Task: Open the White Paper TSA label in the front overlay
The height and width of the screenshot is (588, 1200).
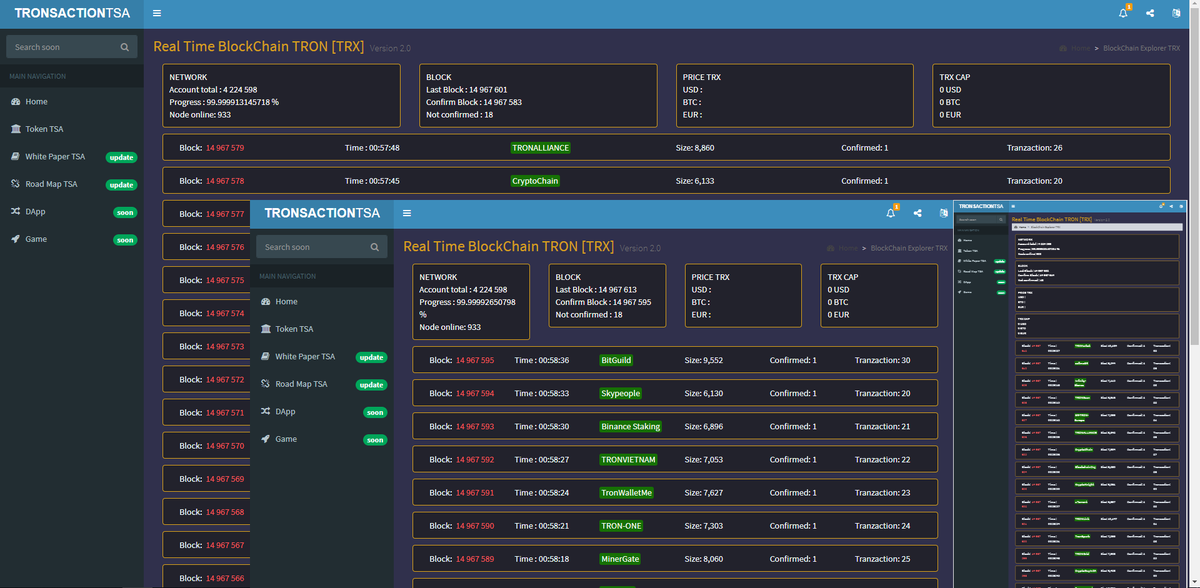Action: (x=305, y=357)
